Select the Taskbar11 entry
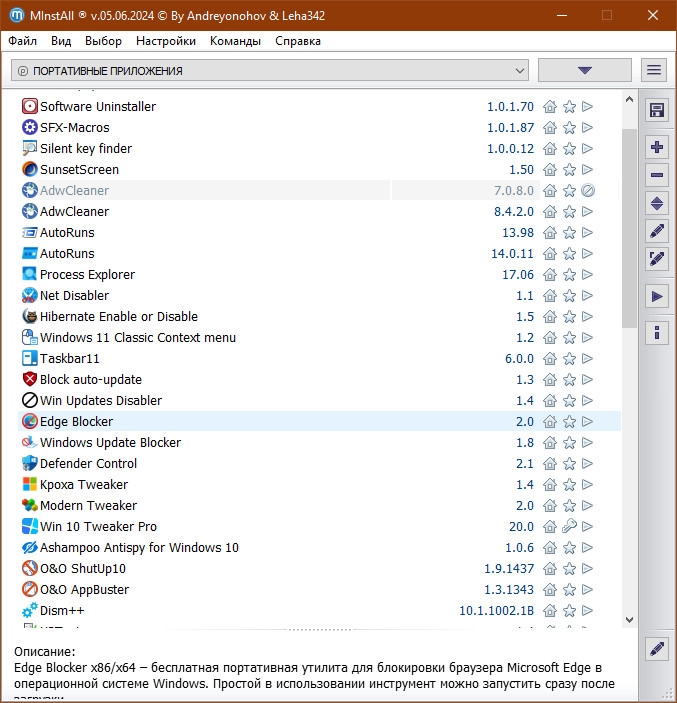 click(x=319, y=358)
